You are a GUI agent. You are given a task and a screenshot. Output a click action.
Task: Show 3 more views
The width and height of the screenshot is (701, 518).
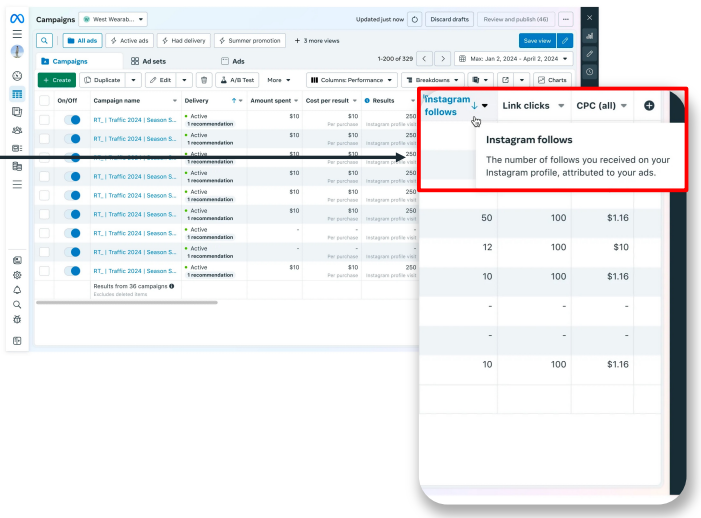coord(317,41)
